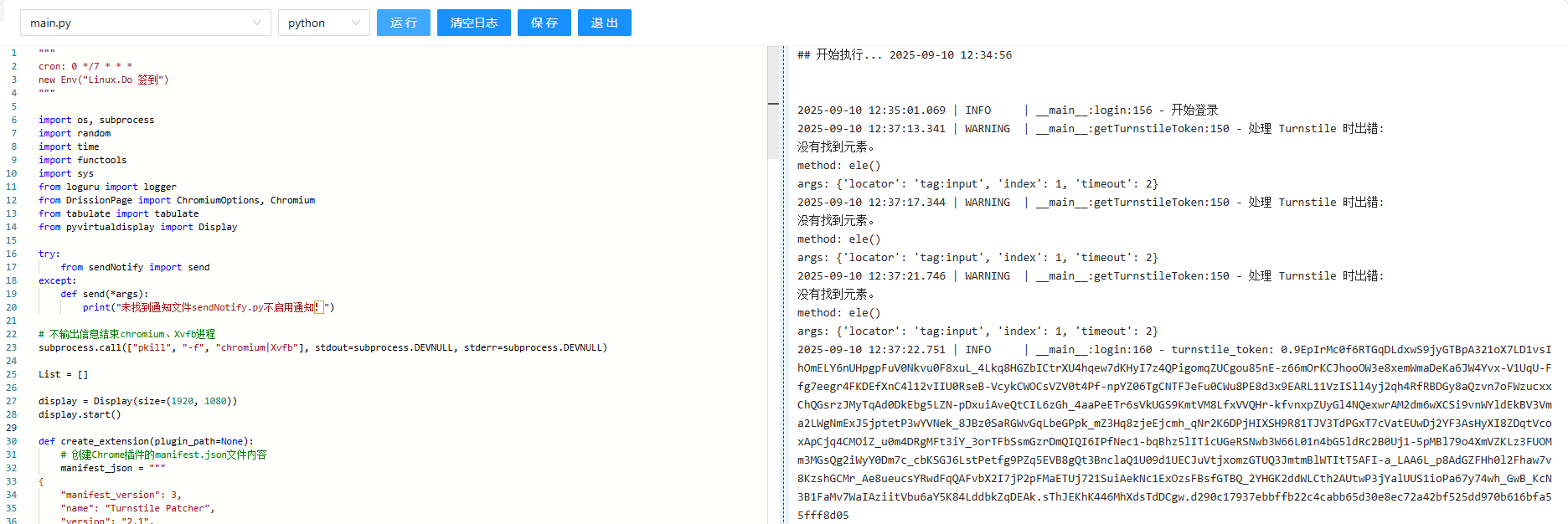The width and height of the screenshot is (1568, 524).
Task: Click the 运行 (Run) button
Action: click(403, 23)
